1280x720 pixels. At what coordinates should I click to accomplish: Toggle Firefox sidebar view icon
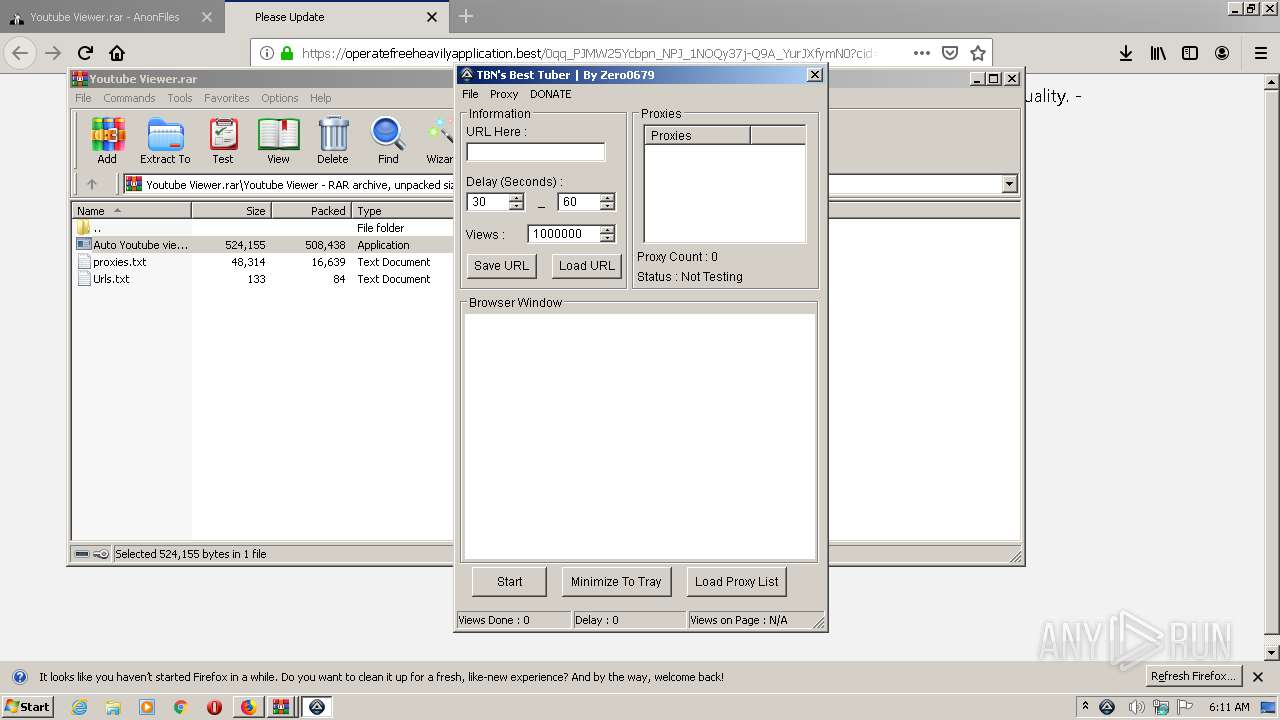point(1190,53)
